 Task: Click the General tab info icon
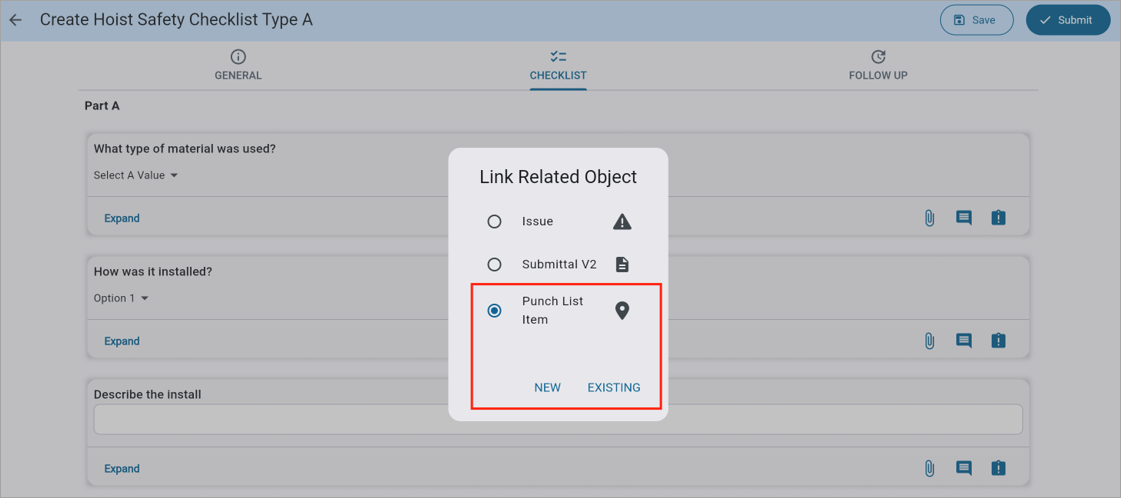[238, 56]
